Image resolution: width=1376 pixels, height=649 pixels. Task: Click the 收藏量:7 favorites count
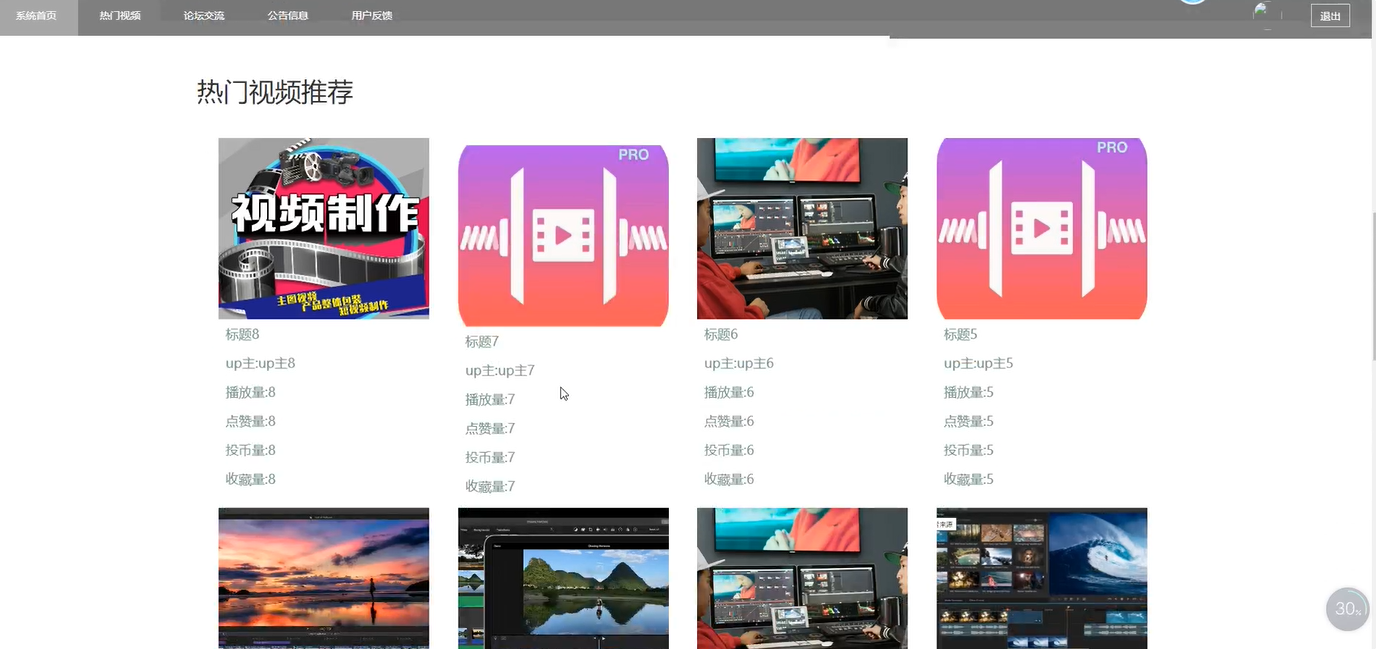[490, 486]
